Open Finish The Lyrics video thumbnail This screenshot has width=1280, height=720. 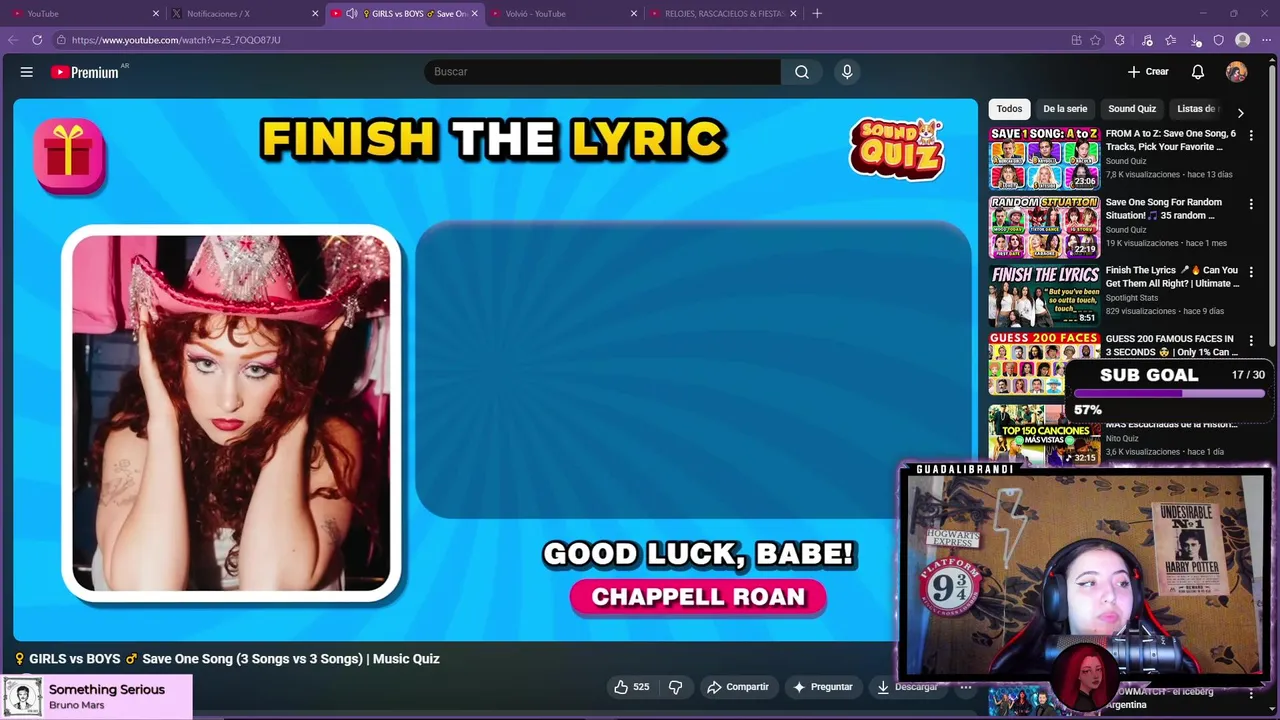click(x=1044, y=295)
